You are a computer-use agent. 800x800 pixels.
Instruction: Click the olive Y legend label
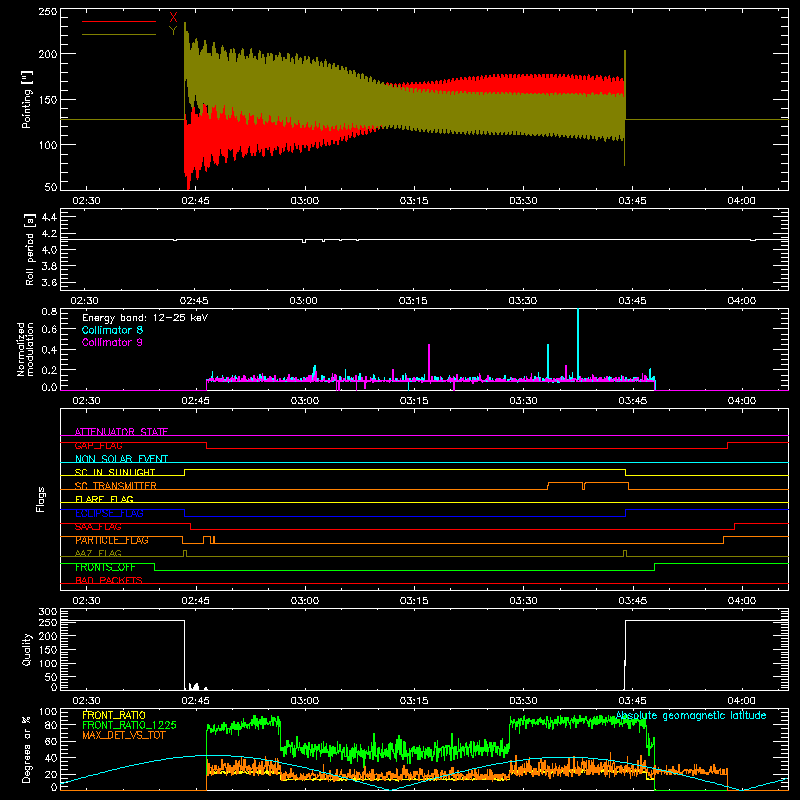tap(173, 31)
